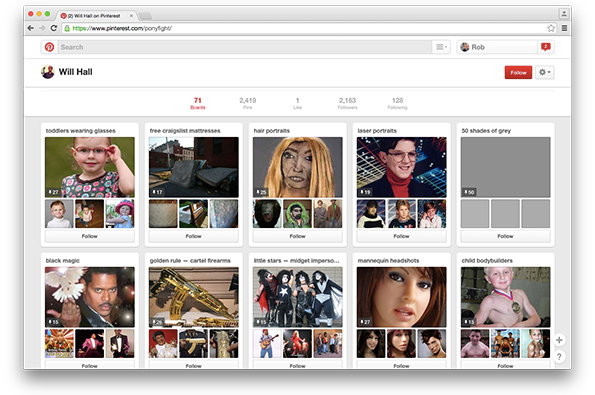Click the 'mannequin headshots' board title
Viewport: 595px width, 395px height.
click(x=388, y=260)
